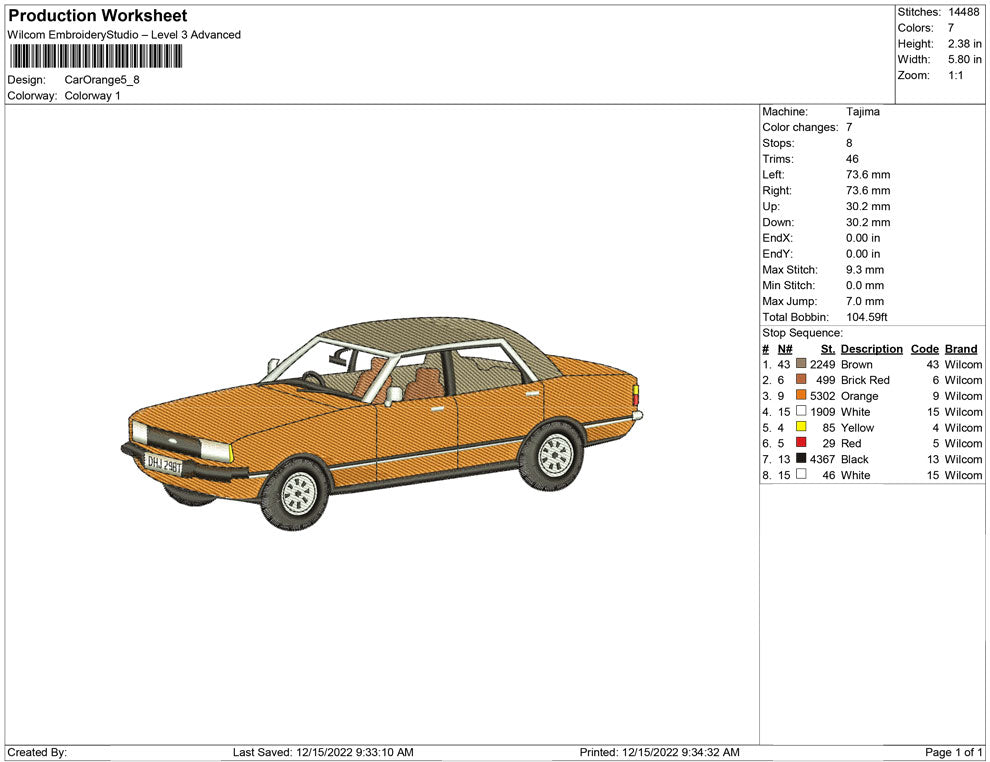The height and width of the screenshot is (762, 990).
Task: Click the Description column header
Action: (871, 349)
